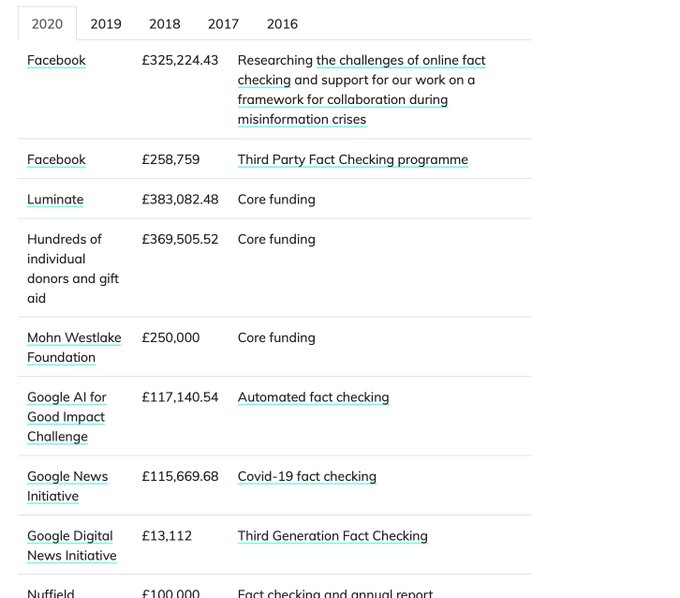Select the active 2020 tab
Image resolution: width=680 pixels, height=598 pixels.
point(47,24)
